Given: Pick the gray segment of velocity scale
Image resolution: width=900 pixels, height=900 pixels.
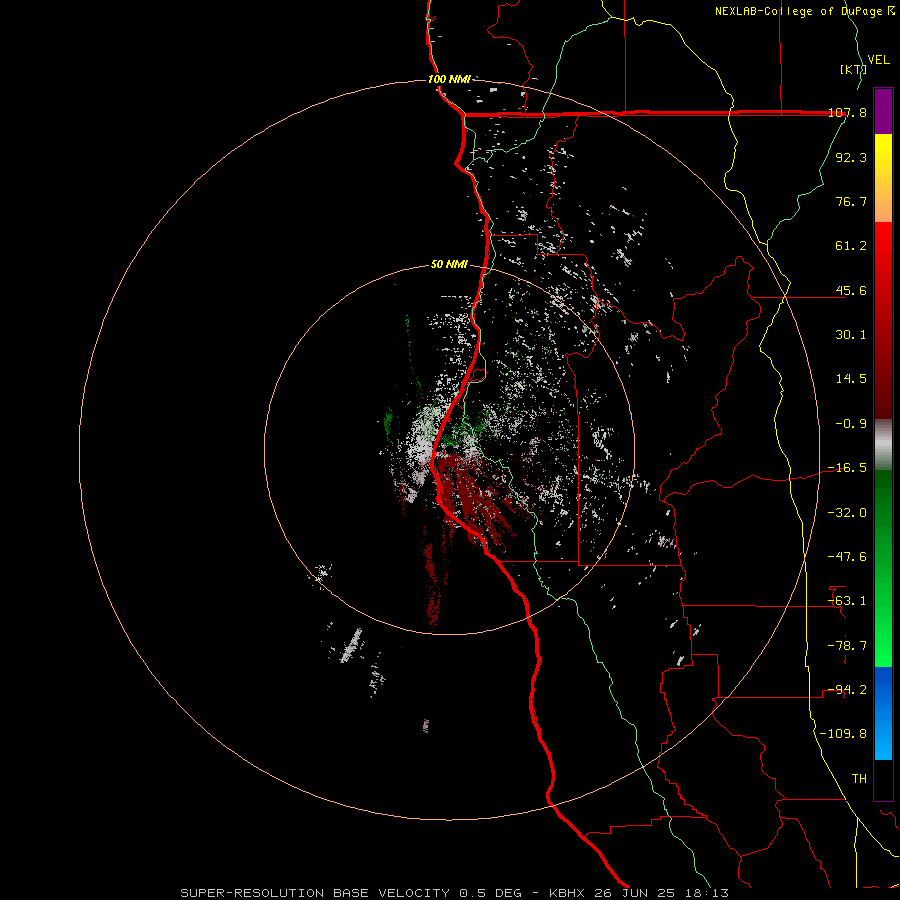Looking at the screenshot, I should tap(883, 445).
